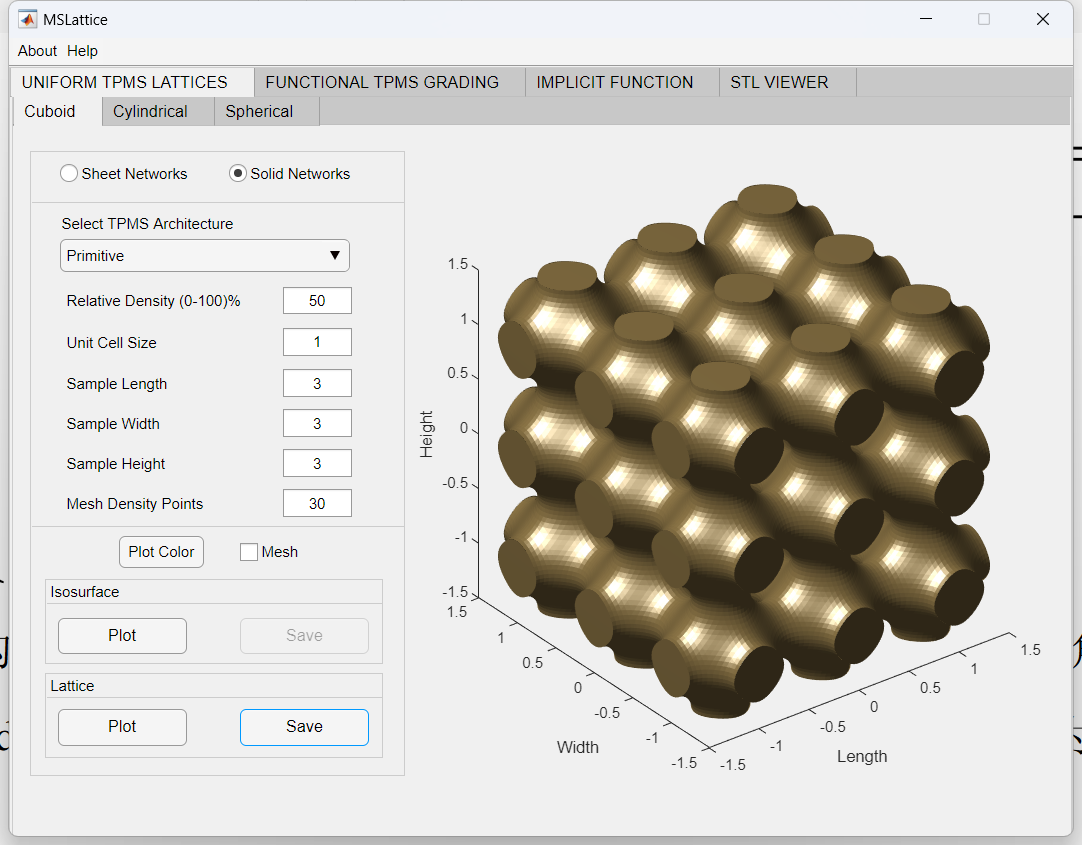Open the Help menu
Image resolution: width=1082 pixels, height=845 pixels.
pos(82,51)
